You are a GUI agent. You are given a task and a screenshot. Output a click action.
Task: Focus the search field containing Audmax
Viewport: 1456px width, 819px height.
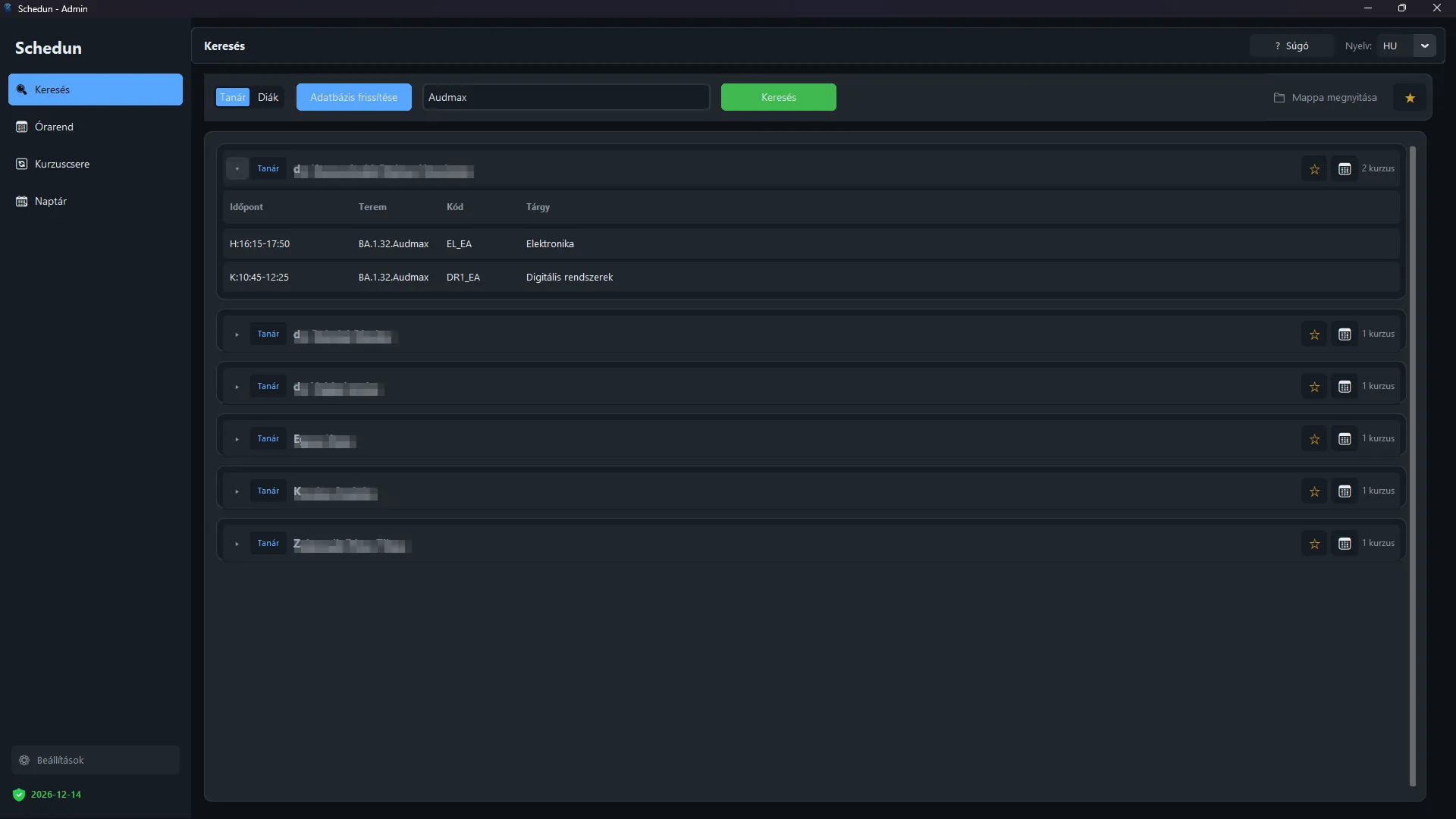[x=566, y=97]
